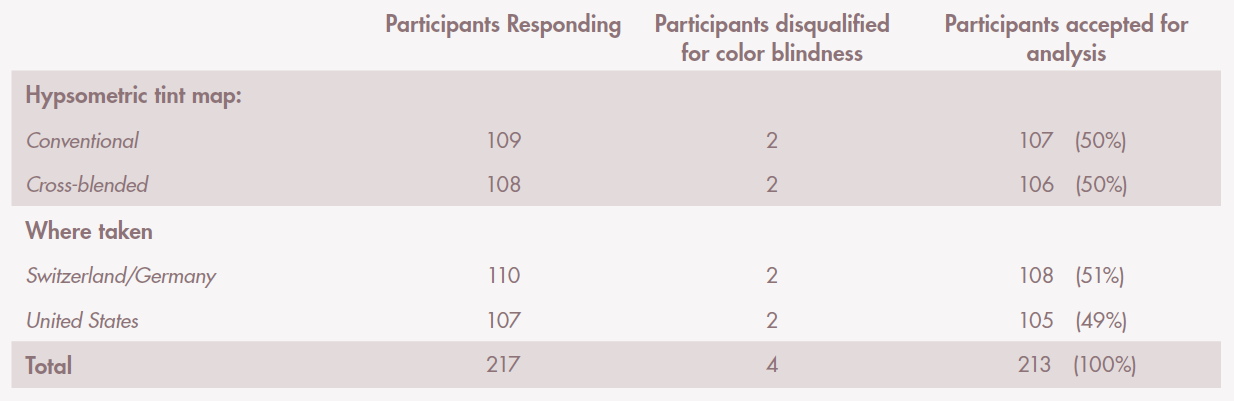
Task: Select the Hypsometric tint map section label
Action: (134, 97)
